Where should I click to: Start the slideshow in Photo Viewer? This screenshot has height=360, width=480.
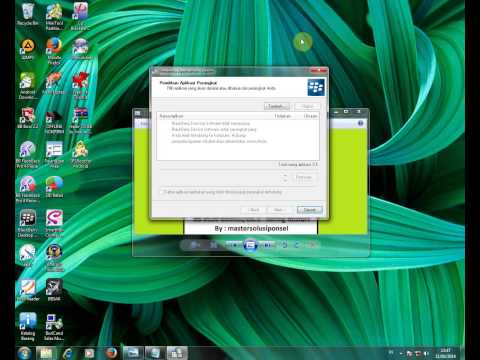point(250,245)
